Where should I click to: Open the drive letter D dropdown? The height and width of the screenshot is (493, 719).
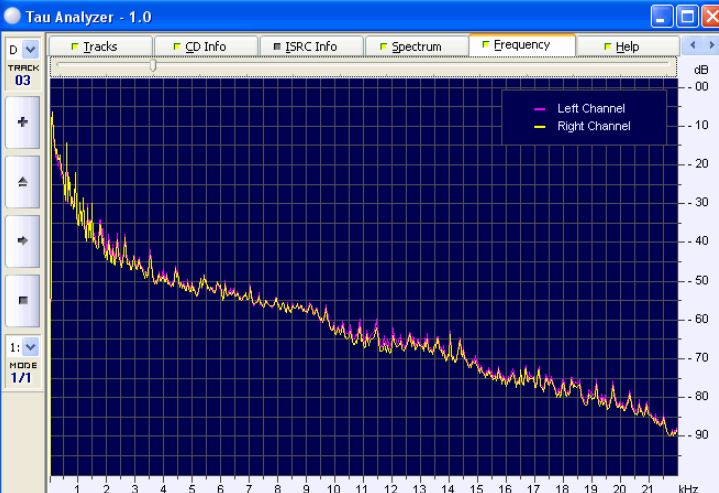click(30, 49)
